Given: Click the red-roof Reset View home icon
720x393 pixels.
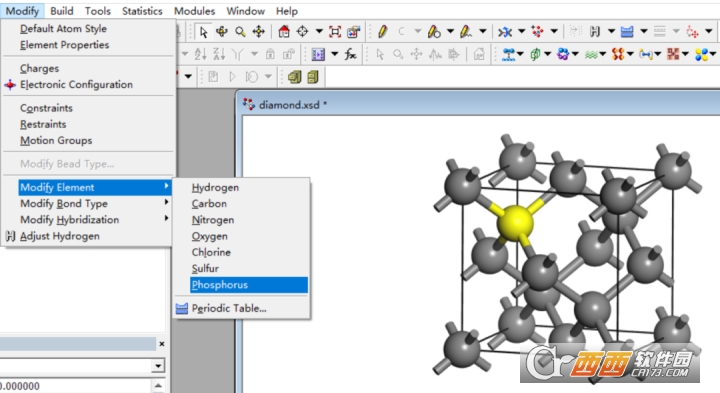Looking at the screenshot, I should (284, 31).
